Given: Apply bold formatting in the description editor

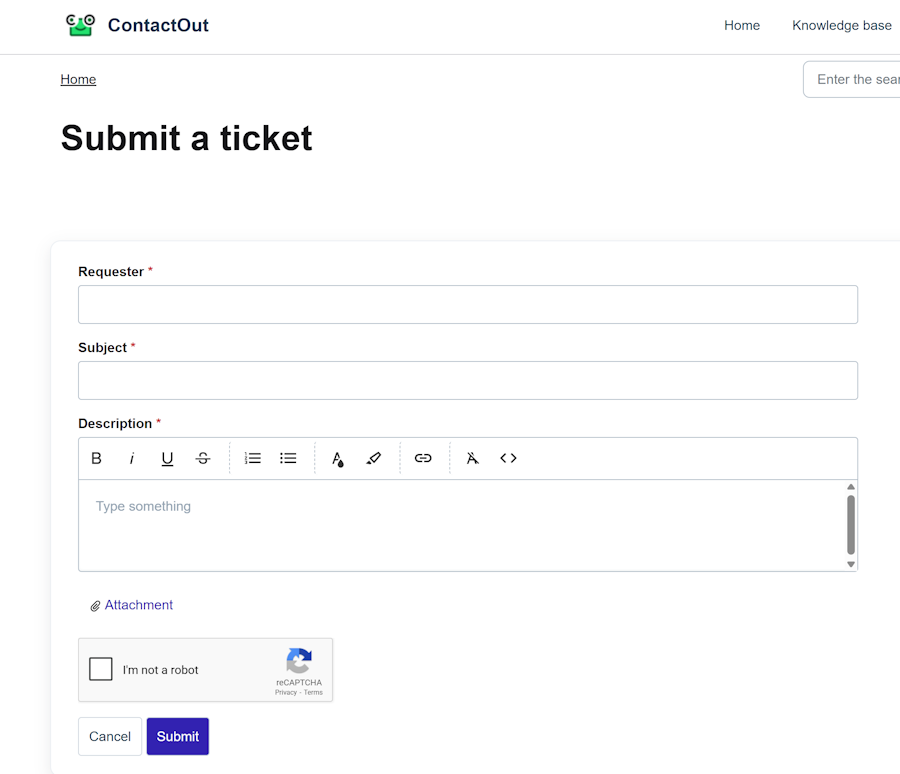Looking at the screenshot, I should click(96, 458).
